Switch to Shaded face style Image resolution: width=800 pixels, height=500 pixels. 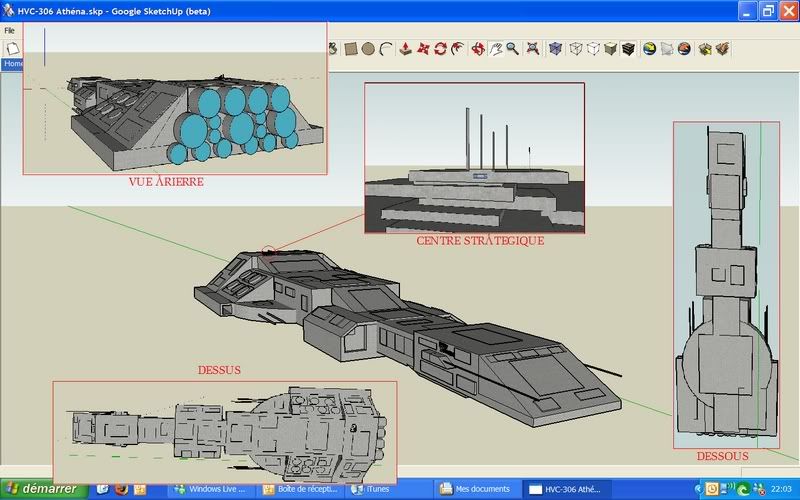pos(610,49)
